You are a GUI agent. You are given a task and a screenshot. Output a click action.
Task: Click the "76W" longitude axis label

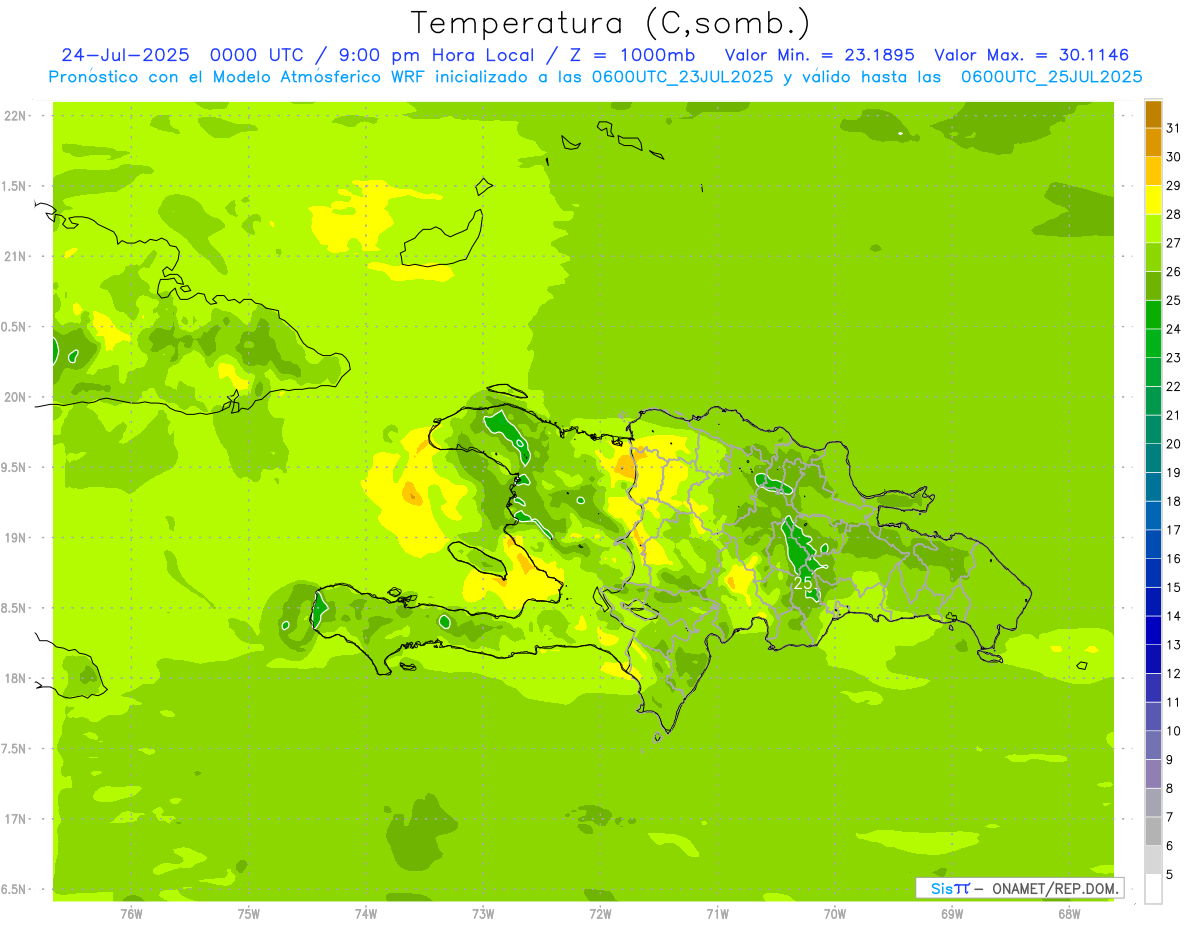[x=131, y=913]
